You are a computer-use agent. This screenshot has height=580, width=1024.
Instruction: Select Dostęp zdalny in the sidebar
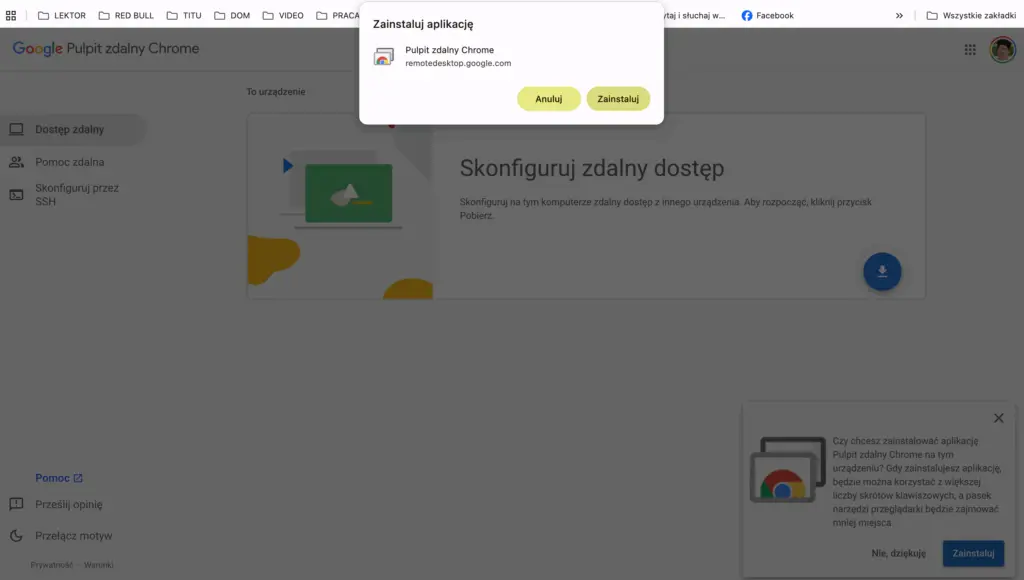tap(70, 130)
